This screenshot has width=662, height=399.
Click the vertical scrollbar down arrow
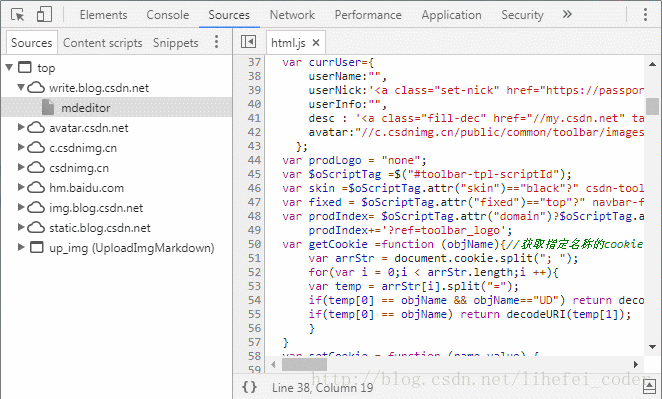[652, 347]
